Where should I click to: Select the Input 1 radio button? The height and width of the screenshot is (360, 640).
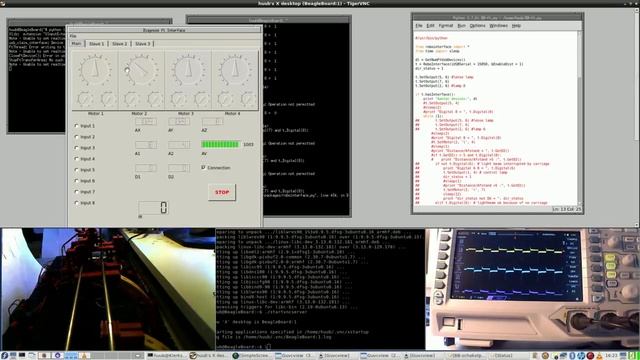(76, 126)
